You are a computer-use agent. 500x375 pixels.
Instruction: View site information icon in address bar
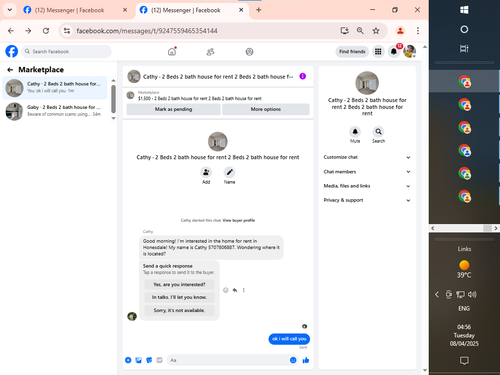click(x=67, y=31)
